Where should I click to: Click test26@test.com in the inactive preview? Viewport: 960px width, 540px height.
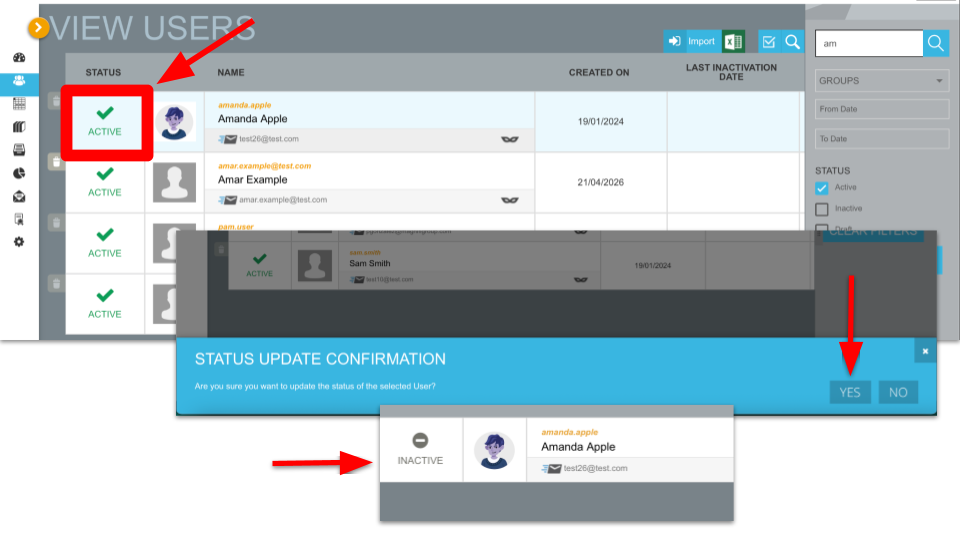click(595, 468)
